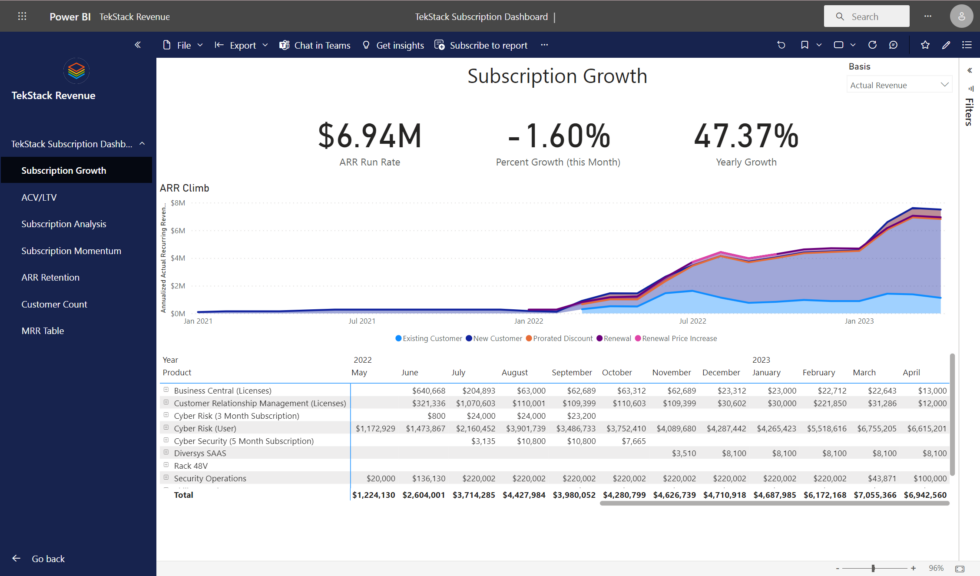This screenshot has height=576, width=980.
Task: Open the Basis Actual Revenue dropdown
Action: click(x=897, y=83)
